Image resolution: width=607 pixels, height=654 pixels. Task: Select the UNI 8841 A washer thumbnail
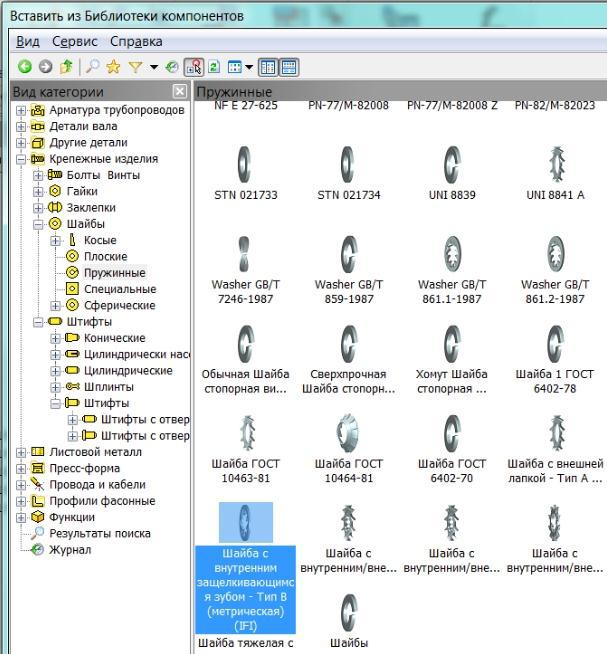coord(557,165)
